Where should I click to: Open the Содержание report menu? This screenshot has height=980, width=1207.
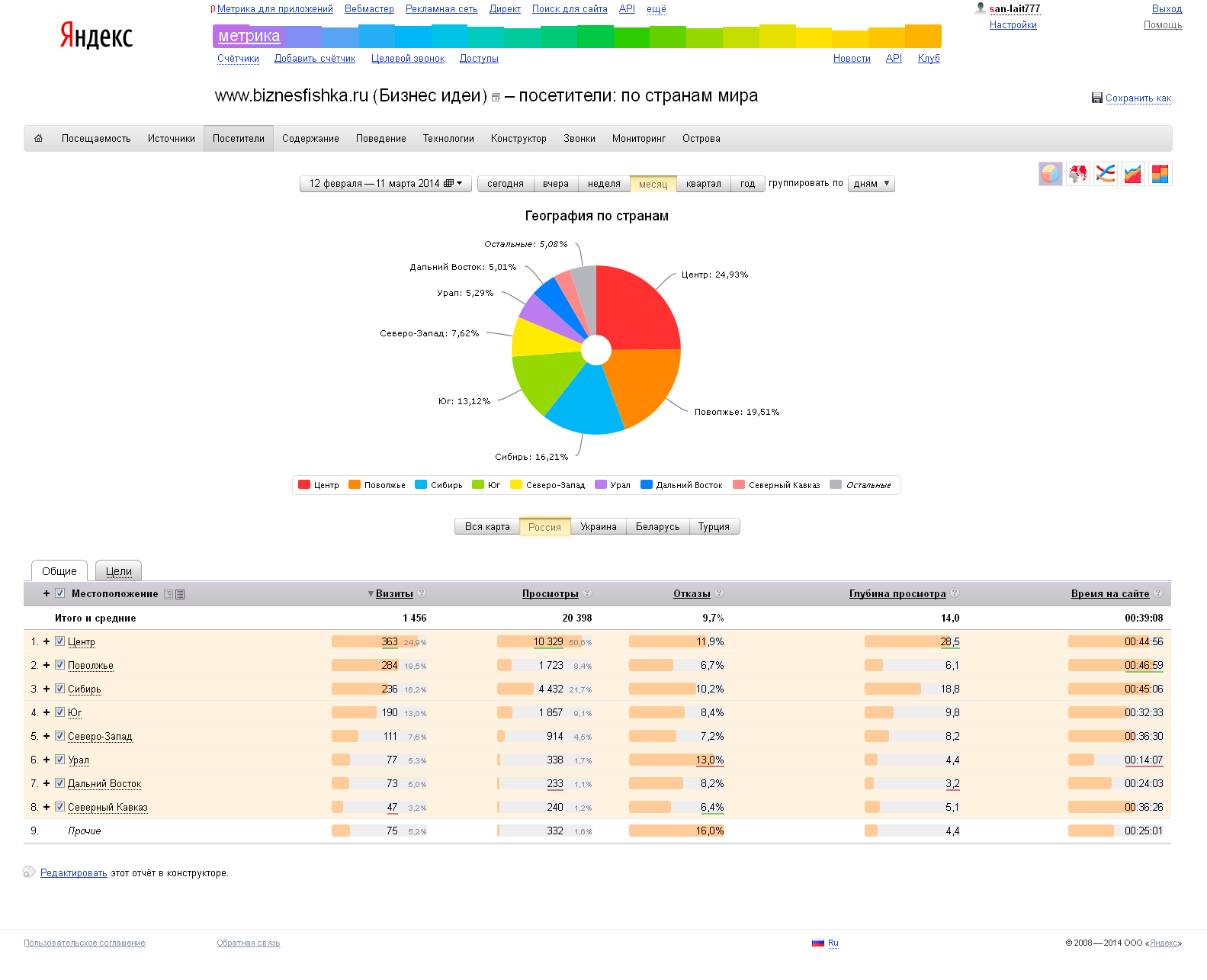pyautogui.click(x=310, y=138)
